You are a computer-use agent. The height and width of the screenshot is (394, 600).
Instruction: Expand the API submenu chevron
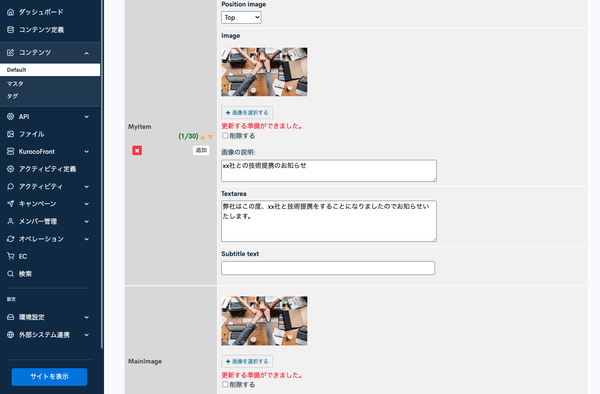click(86, 117)
